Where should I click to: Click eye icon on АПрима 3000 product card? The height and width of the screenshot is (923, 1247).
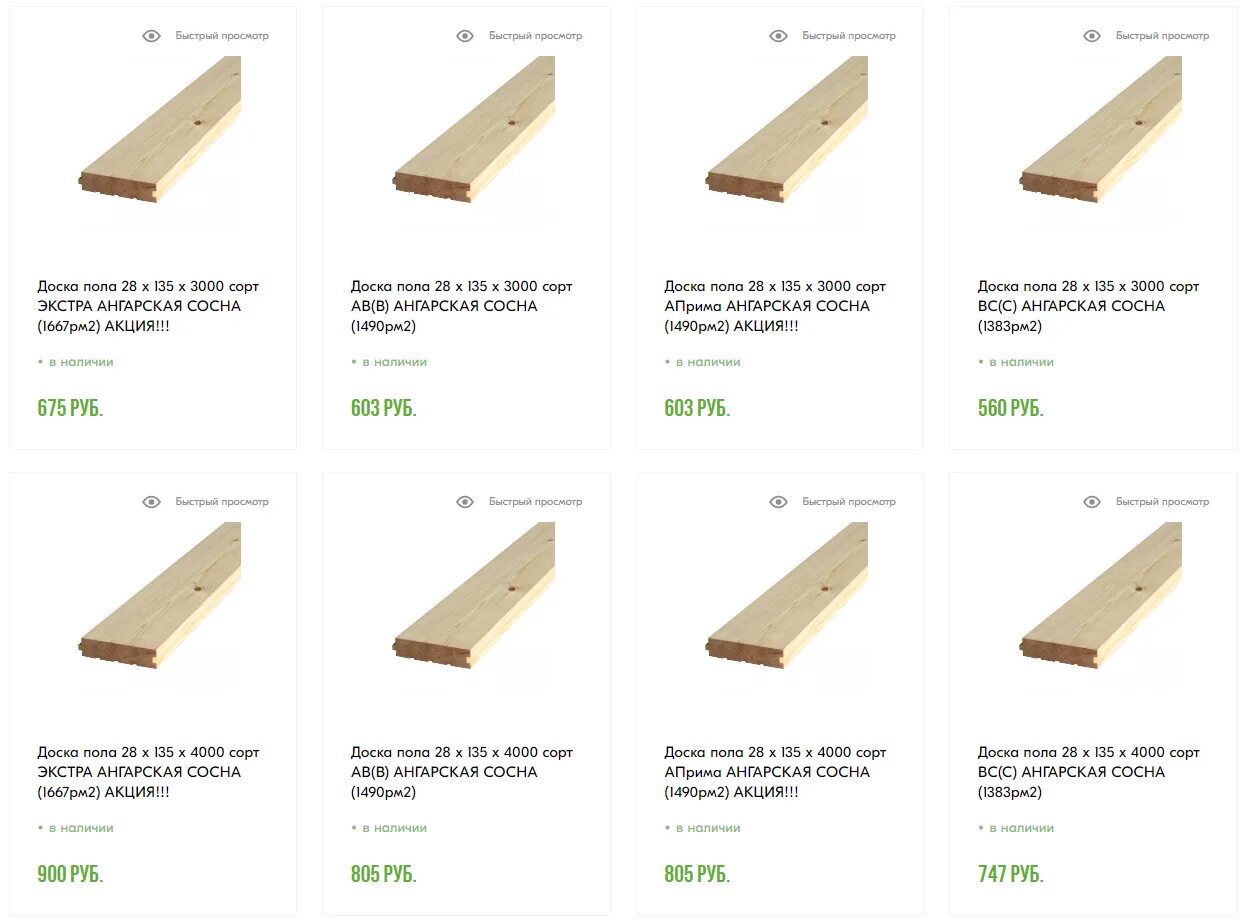778,36
